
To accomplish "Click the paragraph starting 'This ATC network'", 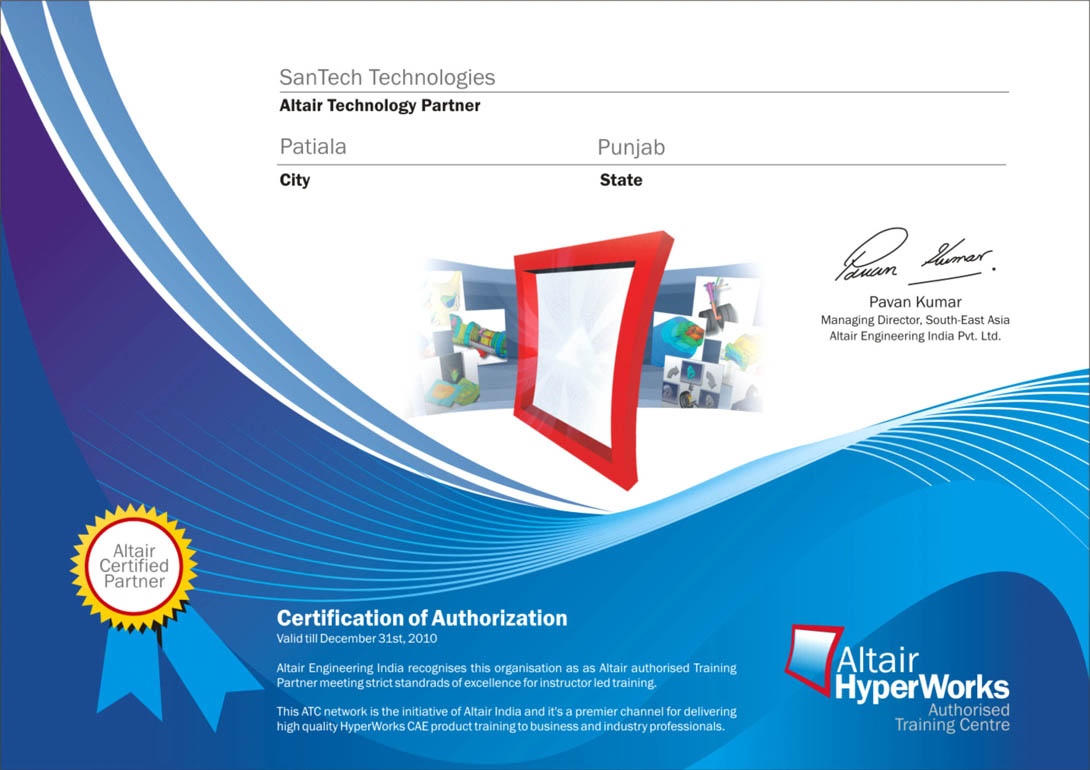I will [x=507, y=719].
